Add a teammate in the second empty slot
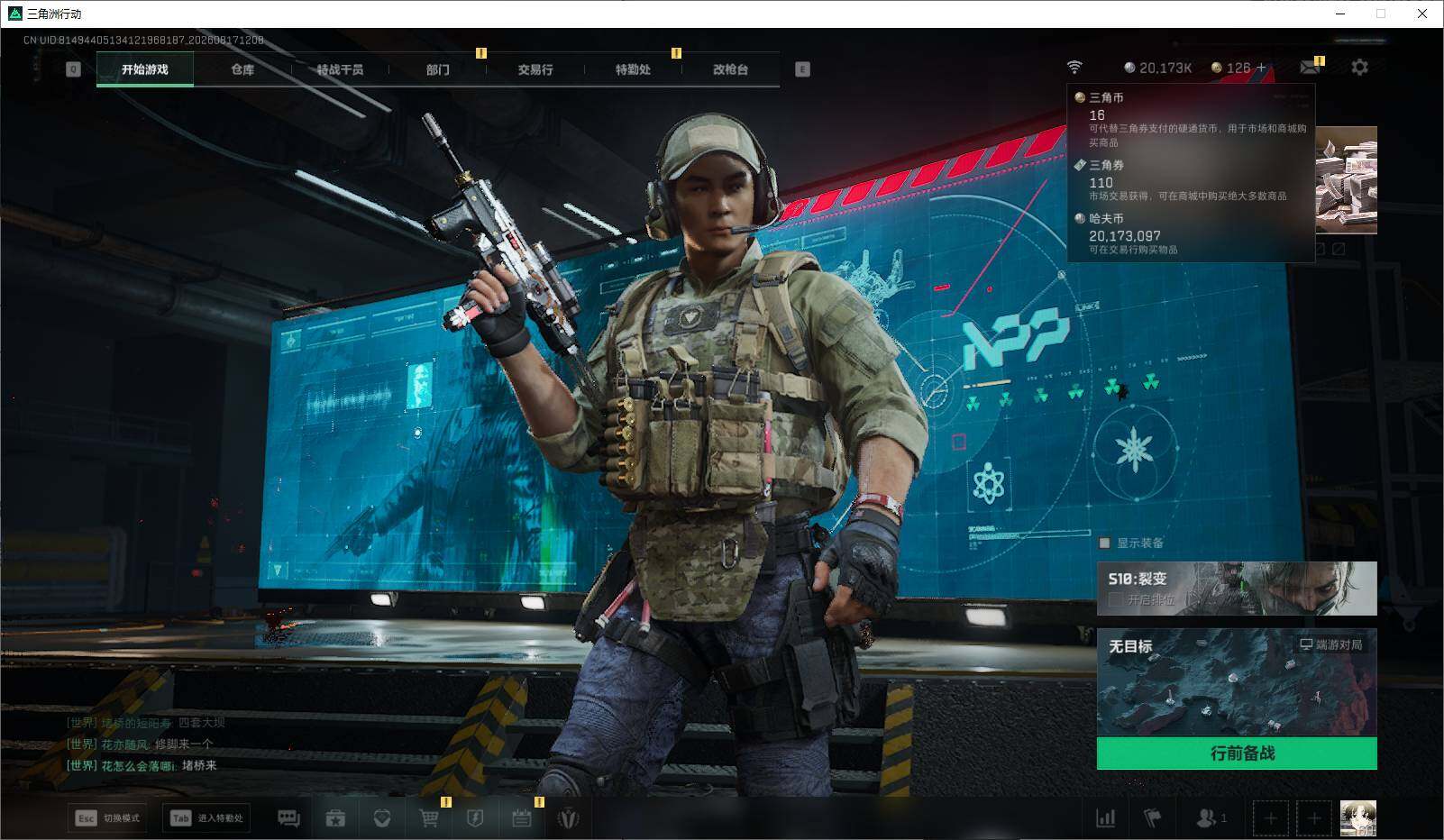This screenshot has width=1444, height=840. coord(1313,817)
